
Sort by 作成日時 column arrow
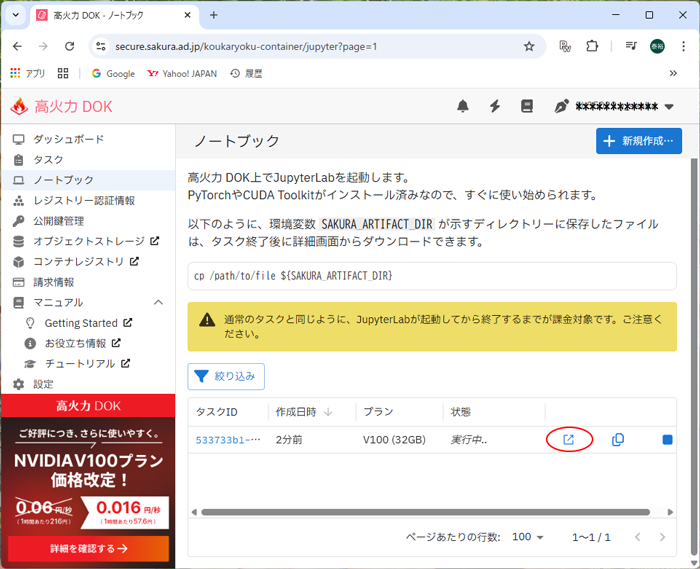tap(328, 411)
